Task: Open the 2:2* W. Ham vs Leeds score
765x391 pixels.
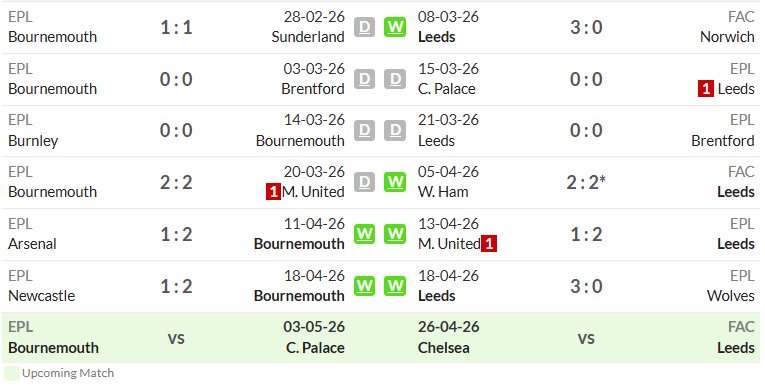Action: point(586,182)
